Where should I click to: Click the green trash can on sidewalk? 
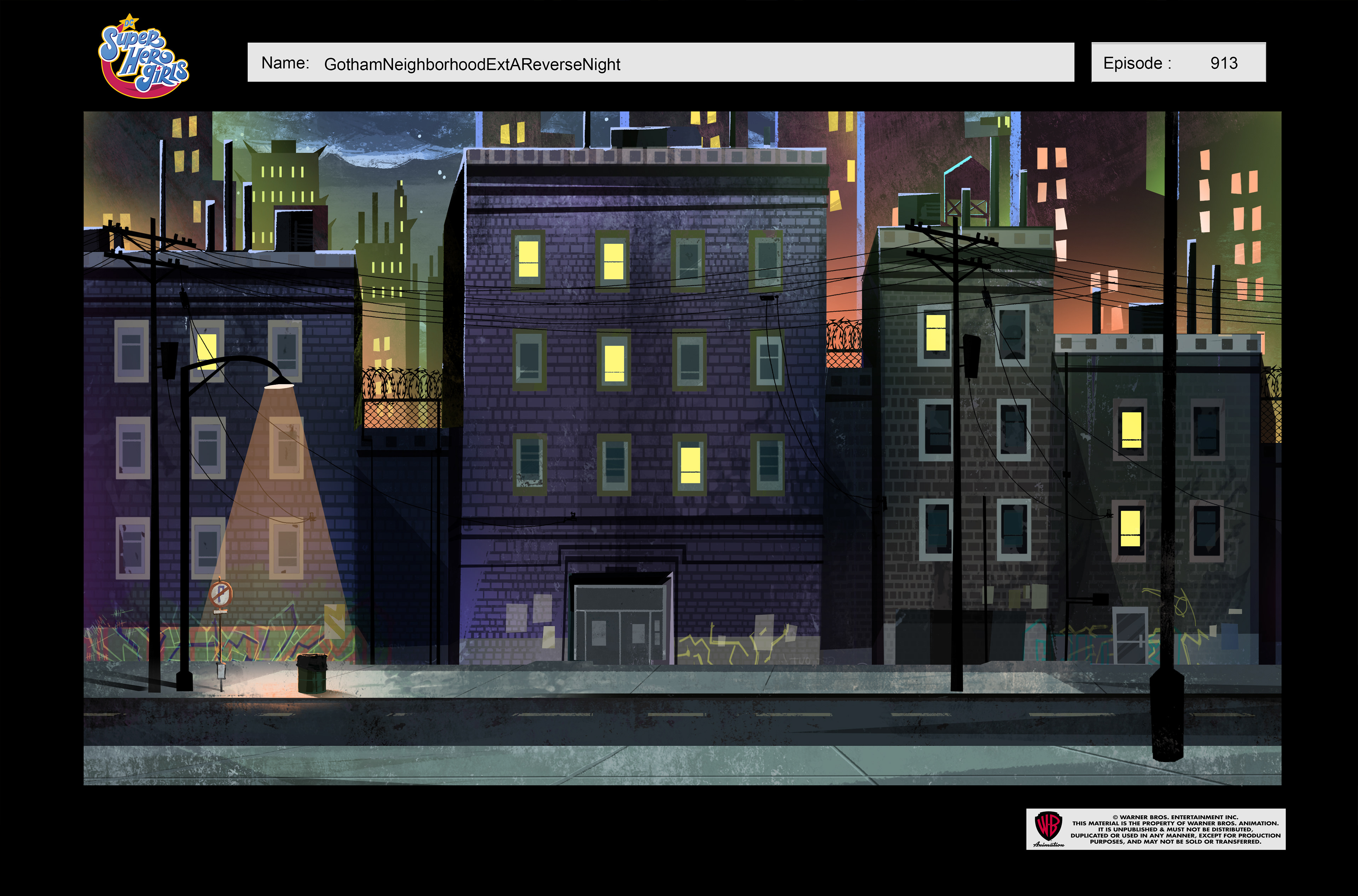tap(312, 674)
